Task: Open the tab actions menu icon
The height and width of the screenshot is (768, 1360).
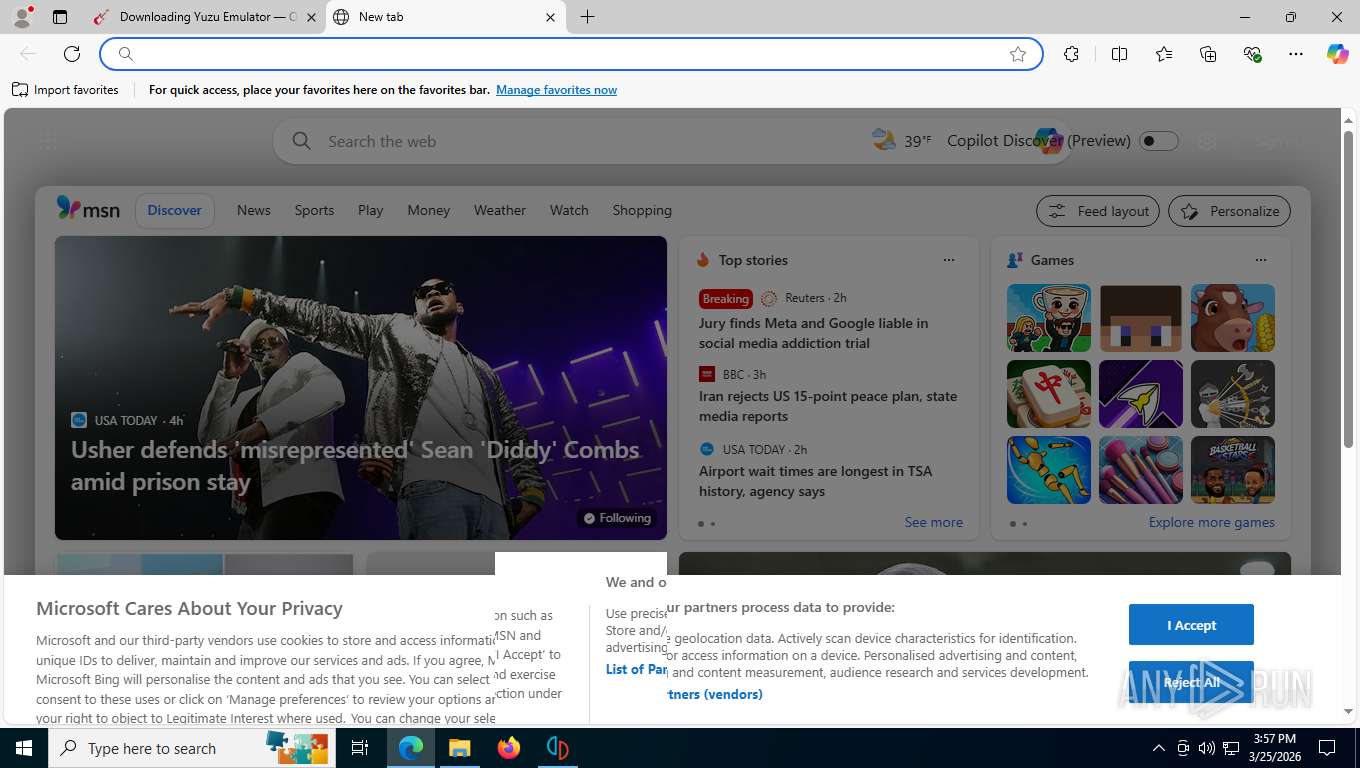Action: tap(60, 17)
